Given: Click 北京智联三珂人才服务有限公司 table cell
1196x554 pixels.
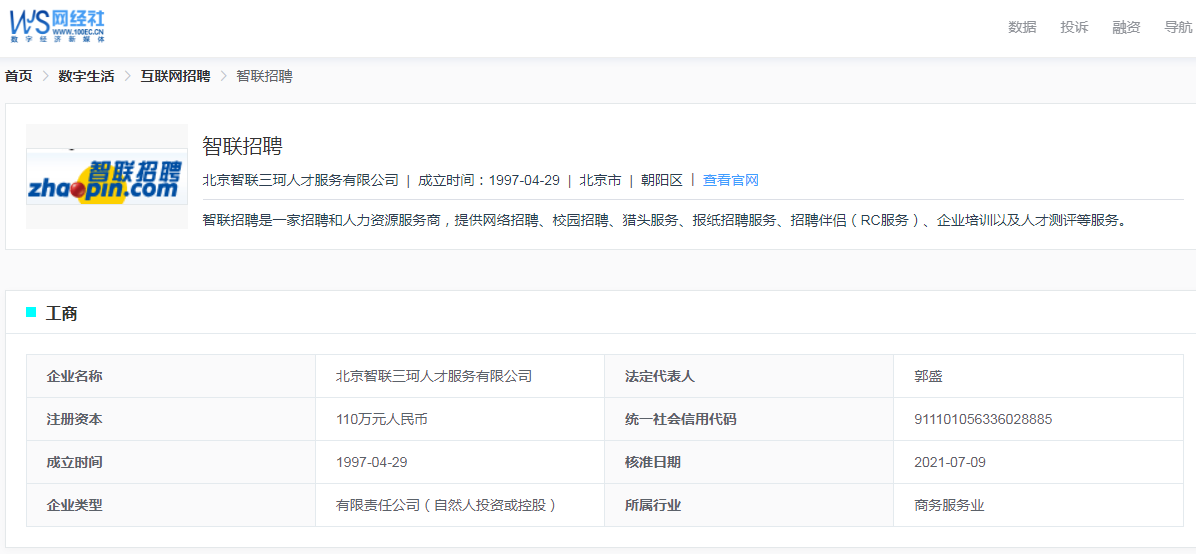Looking at the screenshot, I should point(460,376).
